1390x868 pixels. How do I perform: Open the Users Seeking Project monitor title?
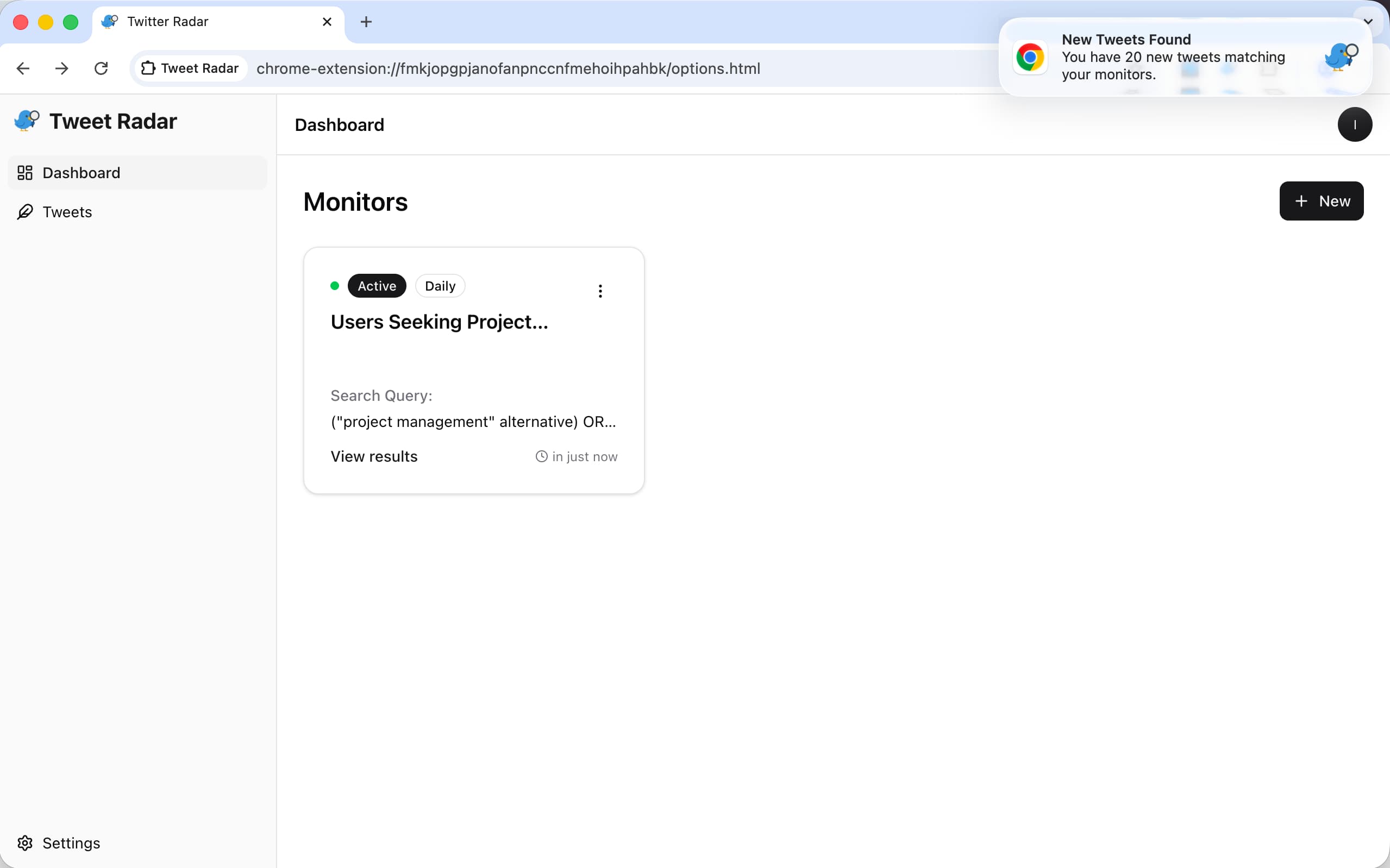[439, 322]
